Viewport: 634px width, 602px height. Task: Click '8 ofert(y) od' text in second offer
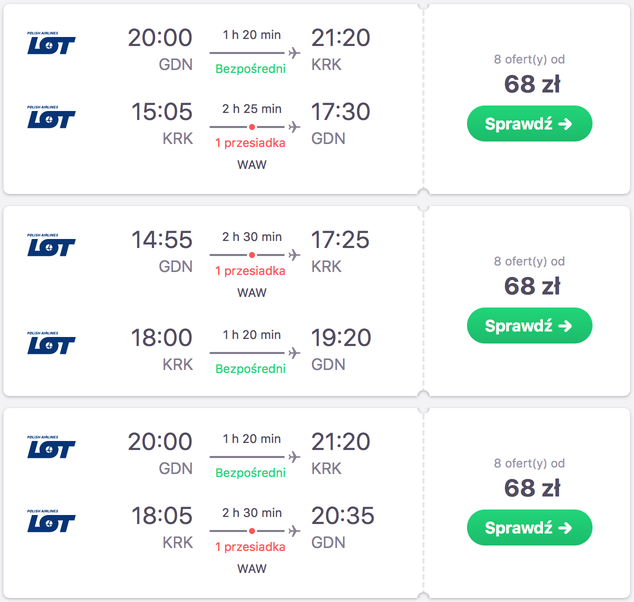(x=529, y=262)
